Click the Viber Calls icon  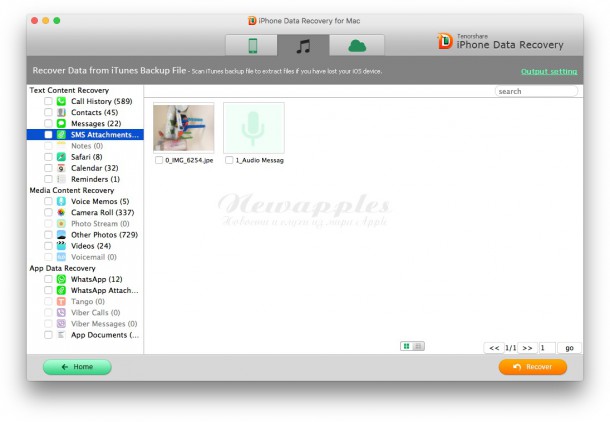(x=61, y=313)
